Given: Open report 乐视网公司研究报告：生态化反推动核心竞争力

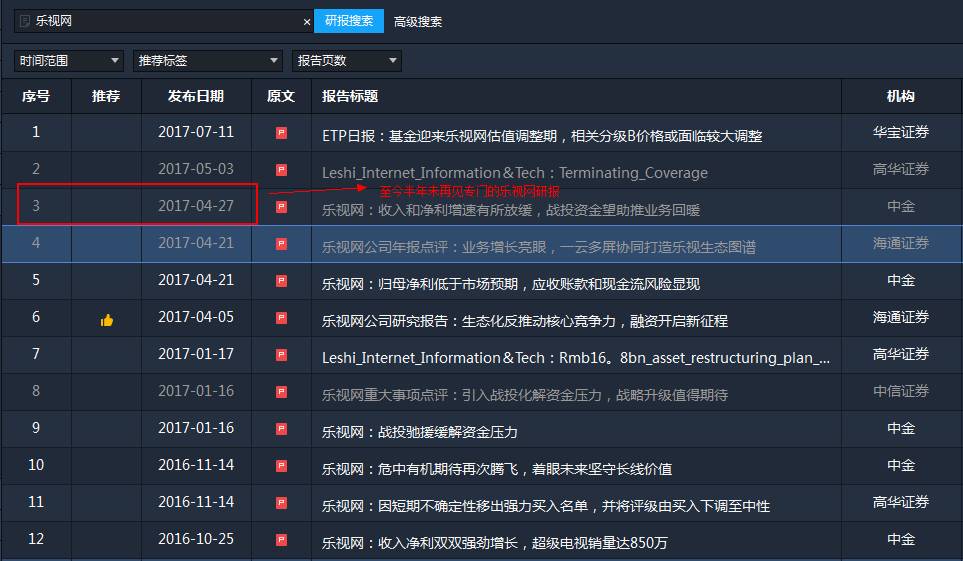Looking at the screenshot, I should pos(525,321).
